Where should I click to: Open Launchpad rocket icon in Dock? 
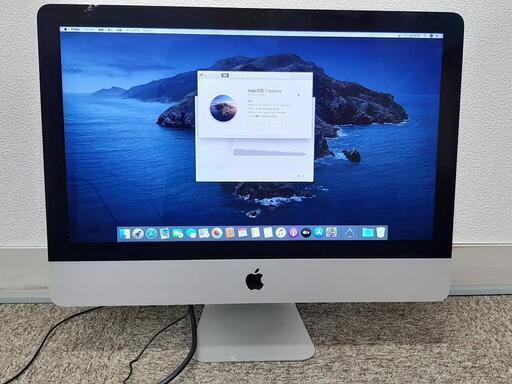point(138,233)
